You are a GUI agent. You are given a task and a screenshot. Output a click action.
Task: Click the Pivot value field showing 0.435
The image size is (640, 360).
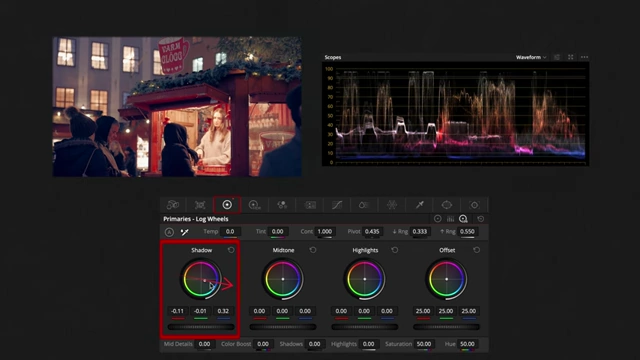372,231
